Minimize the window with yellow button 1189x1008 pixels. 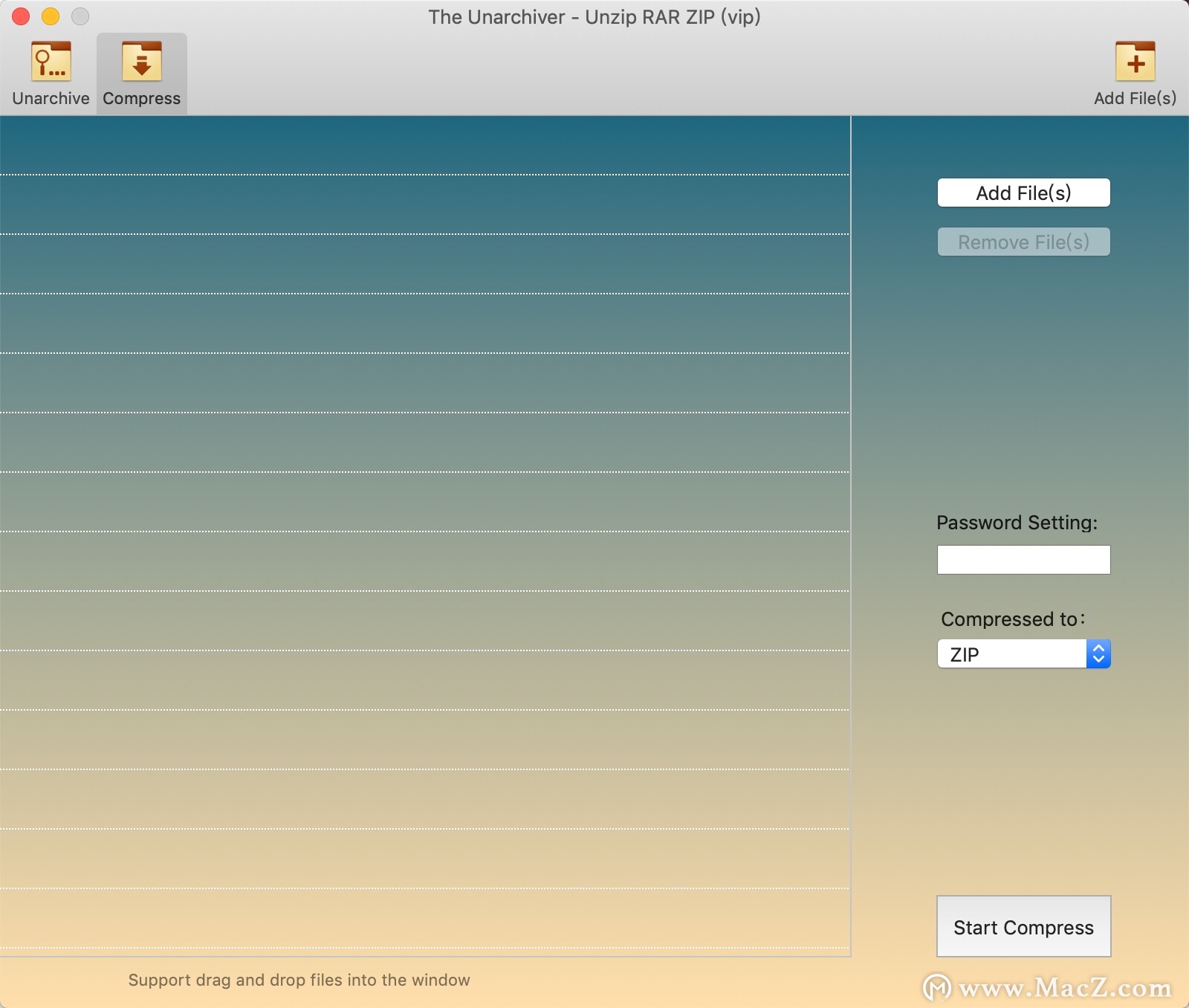[x=51, y=16]
